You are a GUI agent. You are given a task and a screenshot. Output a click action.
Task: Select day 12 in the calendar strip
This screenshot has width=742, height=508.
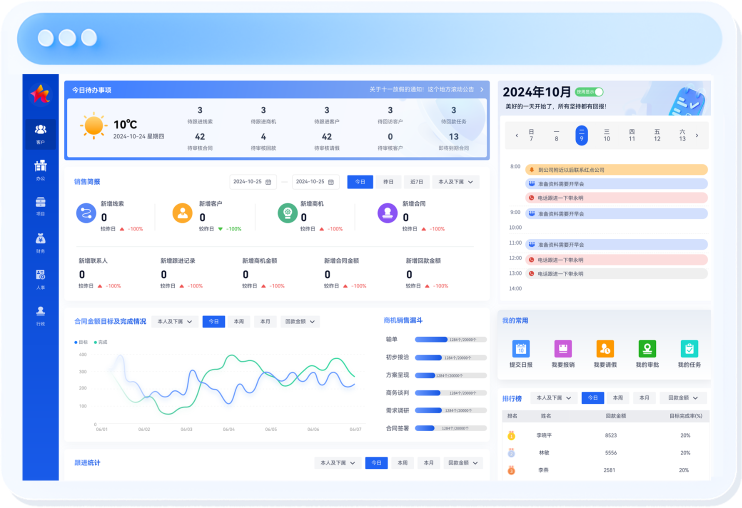pyautogui.click(x=657, y=136)
